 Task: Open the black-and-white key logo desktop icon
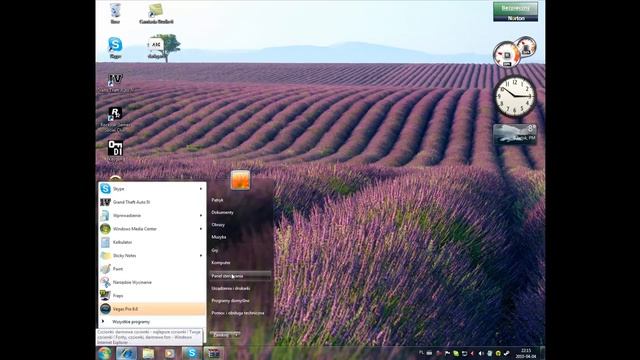coord(116,149)
